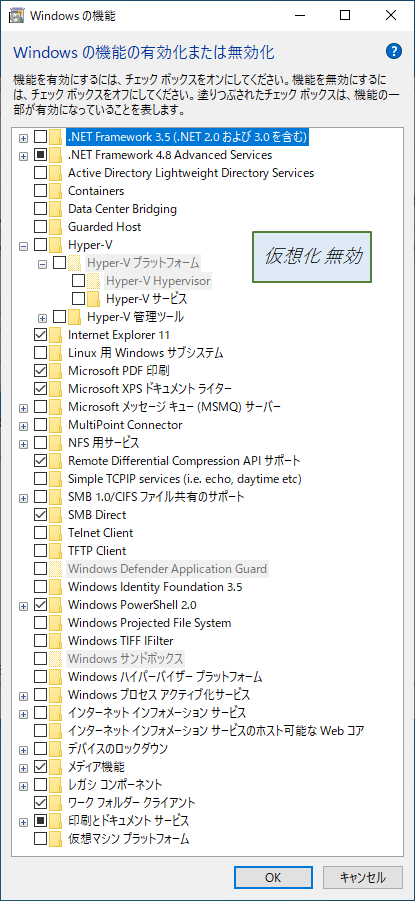This screenshot has height=901, width=415.
Task: Check the Windows Projected File System checkbox
Action: pos(40,623)
